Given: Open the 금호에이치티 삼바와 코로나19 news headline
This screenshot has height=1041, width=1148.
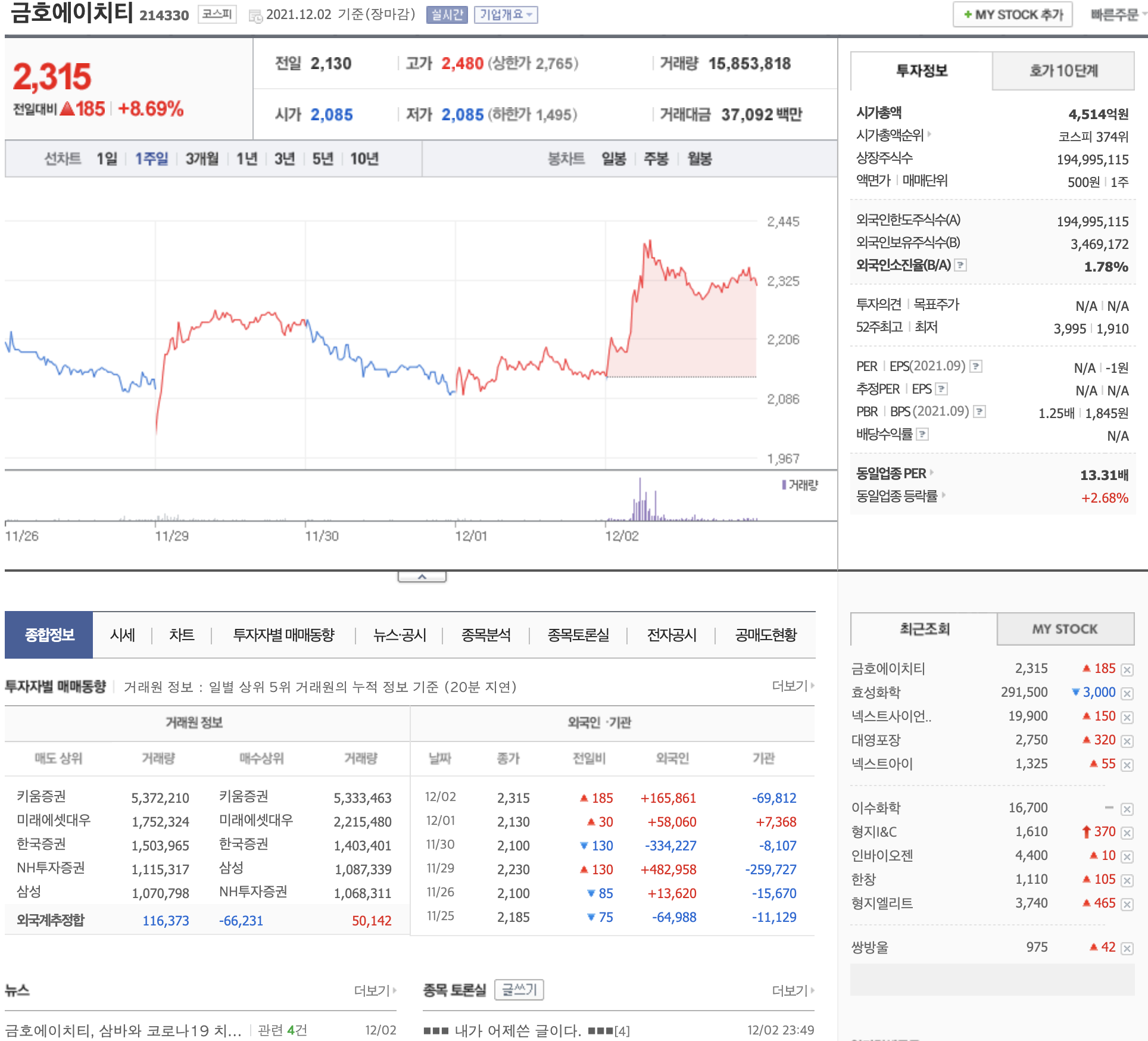Looking at the screenshot, I should click(x=123, y=1030).
